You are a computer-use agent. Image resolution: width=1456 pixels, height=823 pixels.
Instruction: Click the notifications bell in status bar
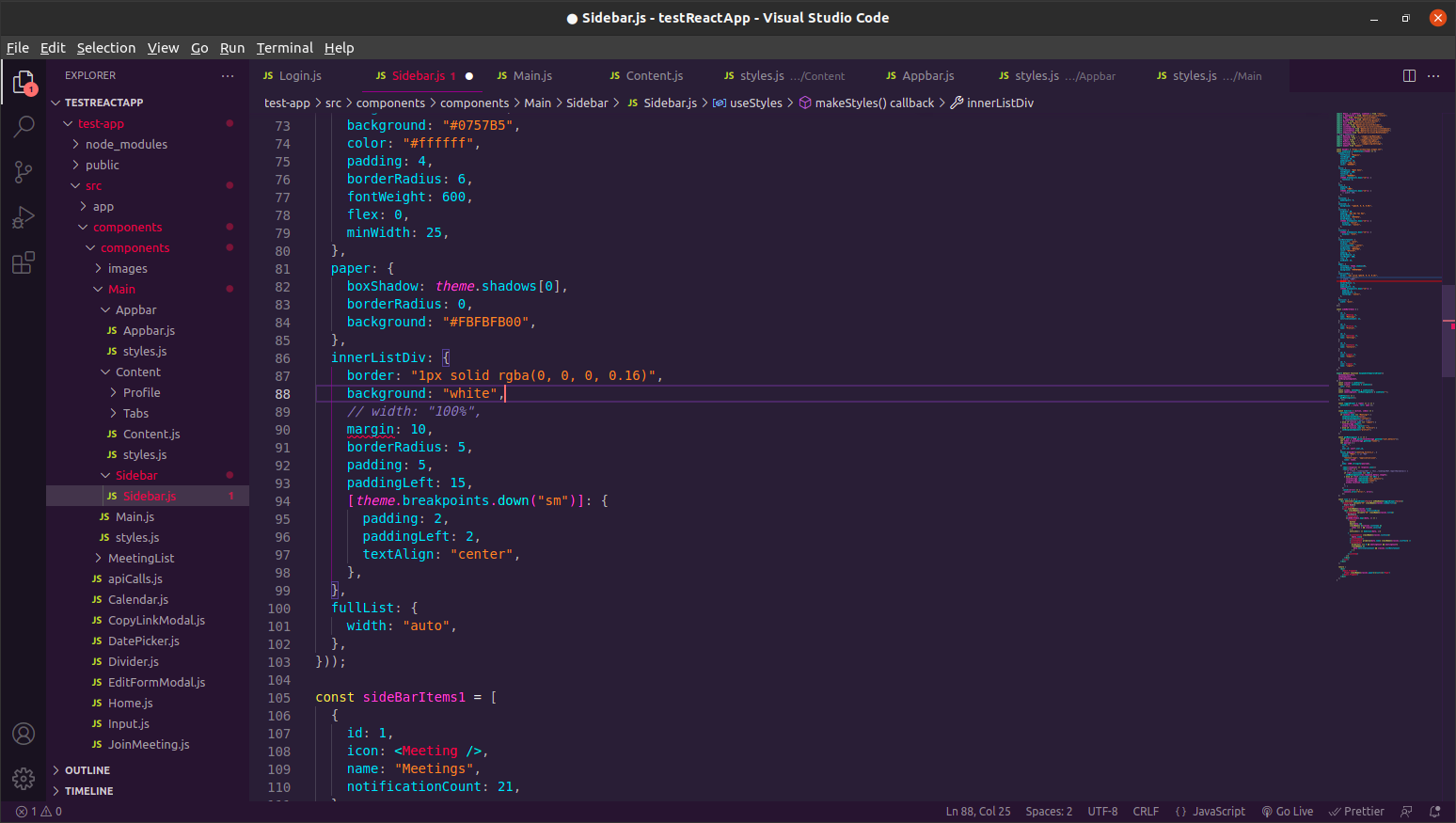tap(1434, 812)
